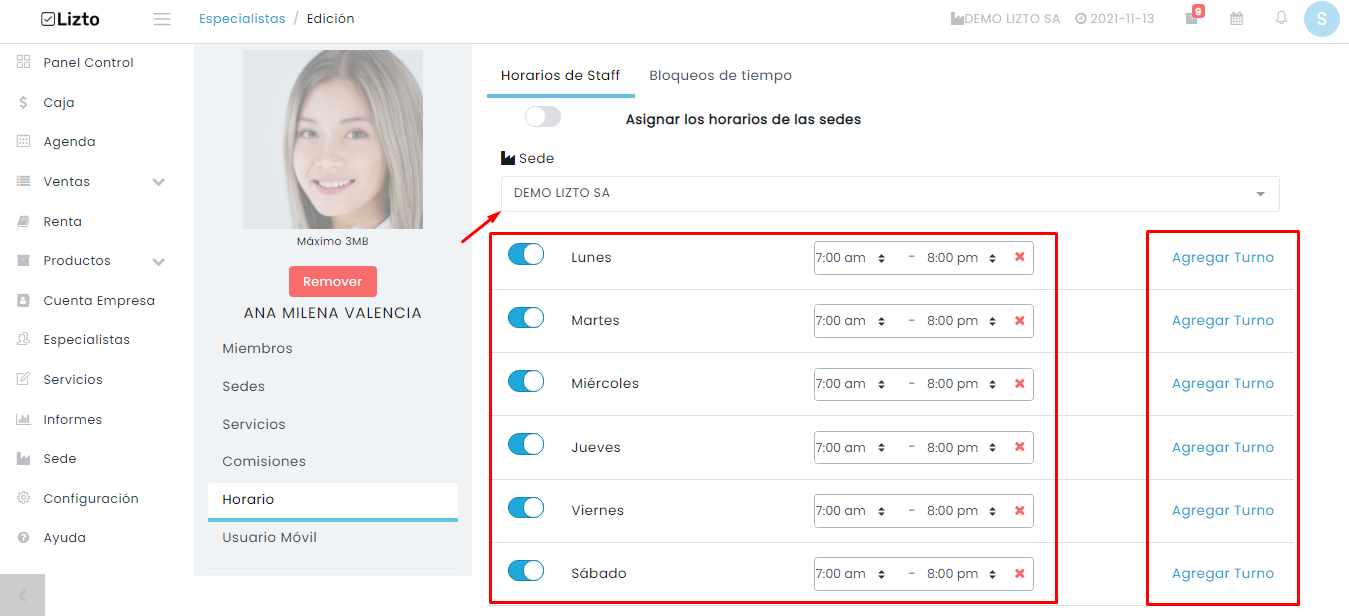Click the Miércoles start time field
The image size is (1349, 616).
point(851,384)
